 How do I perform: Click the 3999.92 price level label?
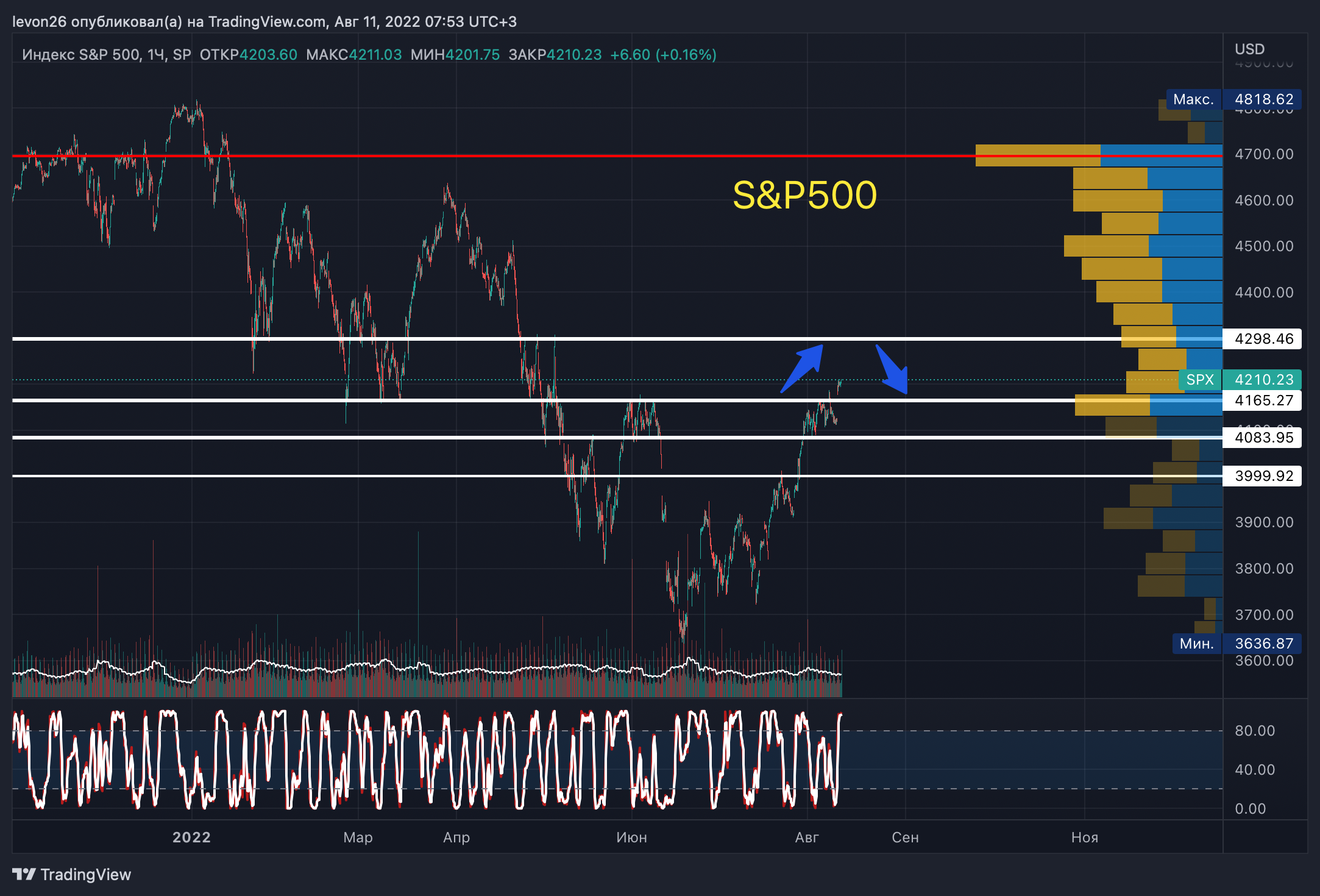pos(1262,476)
